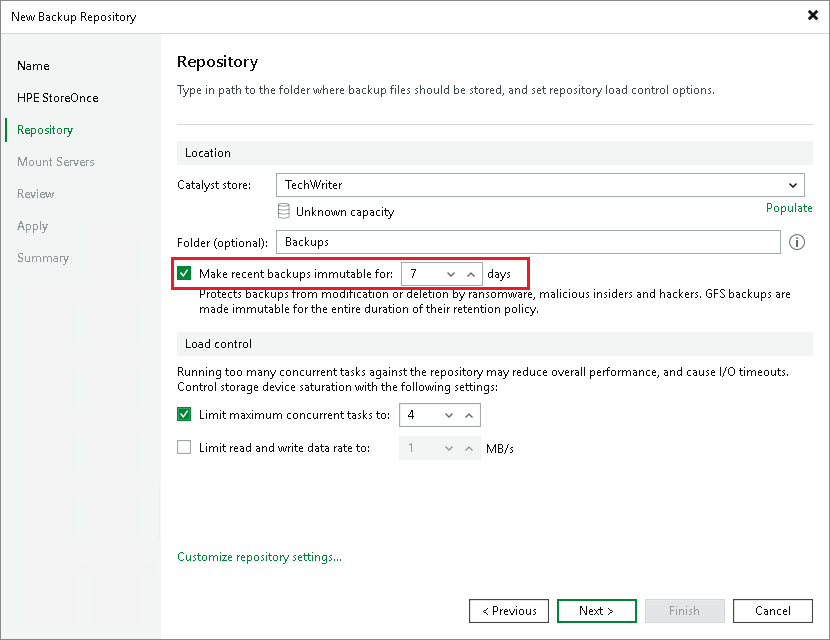830x640 pixels.
Task: Toggle Make recent backups immutable checkbox
Action: click(184, 274)
